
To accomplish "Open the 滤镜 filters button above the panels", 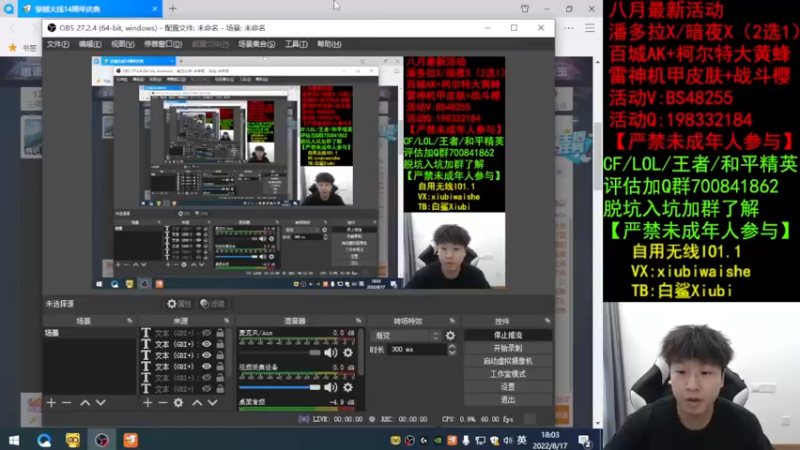I will (x=212, y=304).
